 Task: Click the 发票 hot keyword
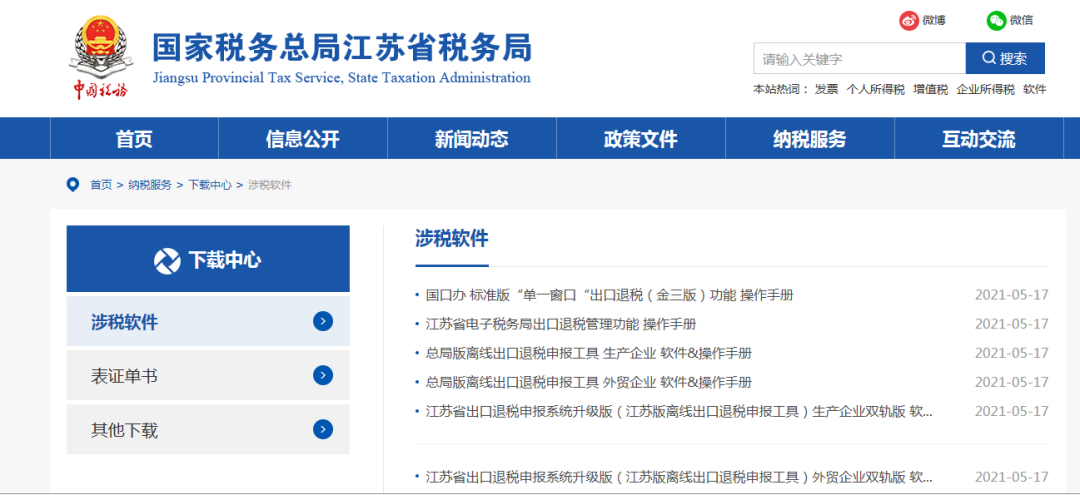(x=826, y=89)
